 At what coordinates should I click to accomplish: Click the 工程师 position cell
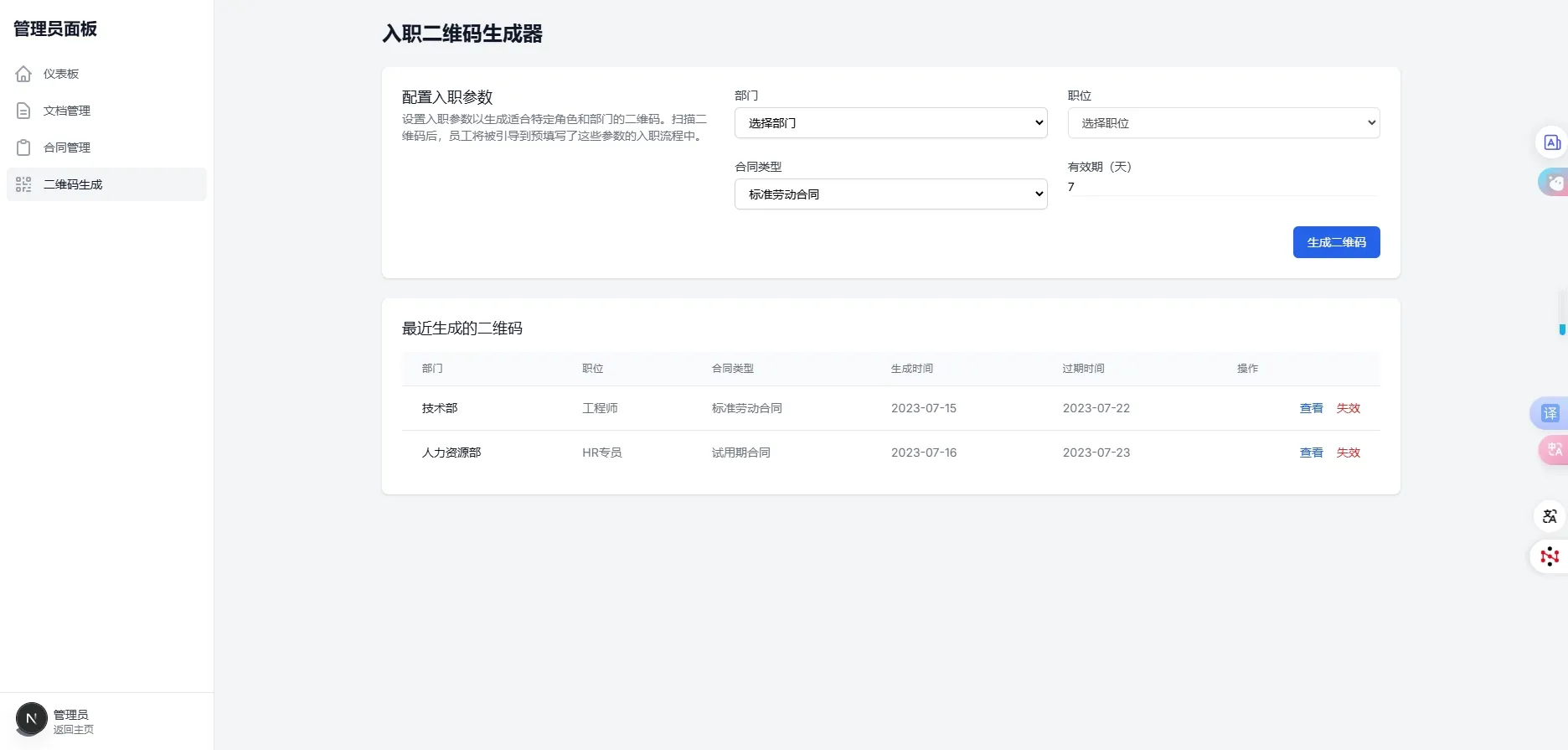pyautogui.click(x=600, y=408)
